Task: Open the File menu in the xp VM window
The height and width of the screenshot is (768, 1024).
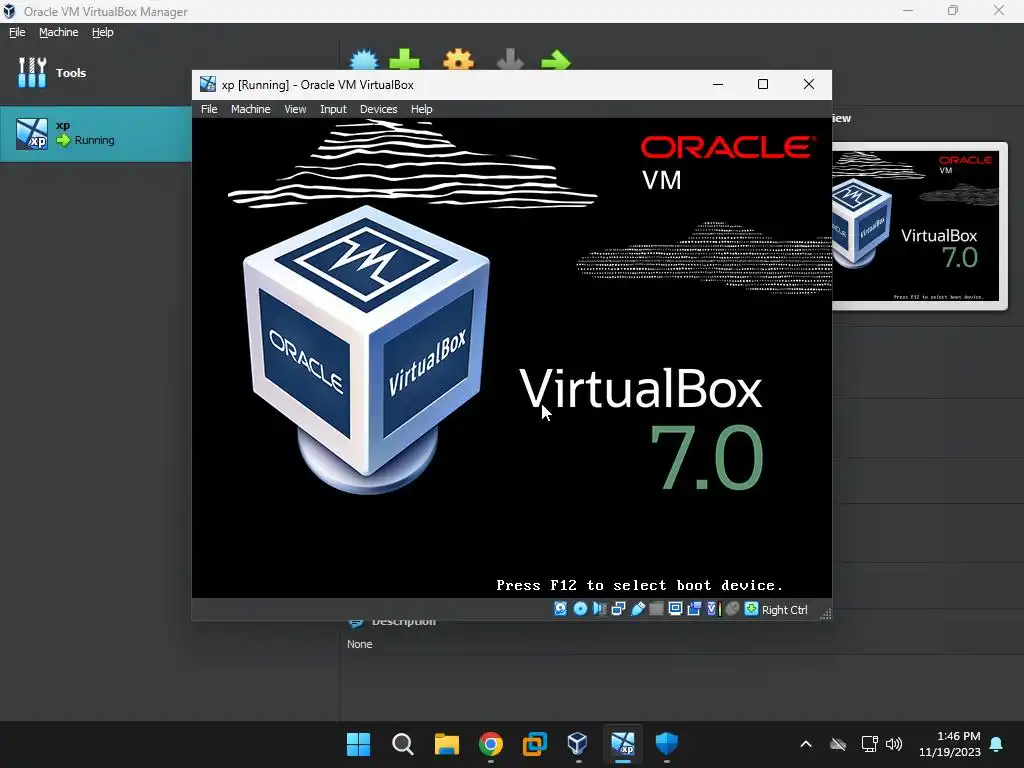Action: tap(209, 109)
